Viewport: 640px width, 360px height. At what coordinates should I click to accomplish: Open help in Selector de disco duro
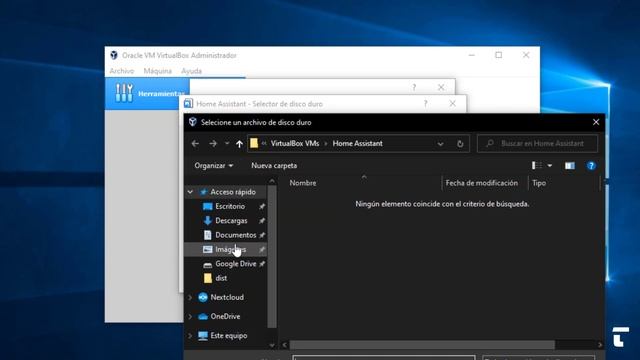point(425,104)
